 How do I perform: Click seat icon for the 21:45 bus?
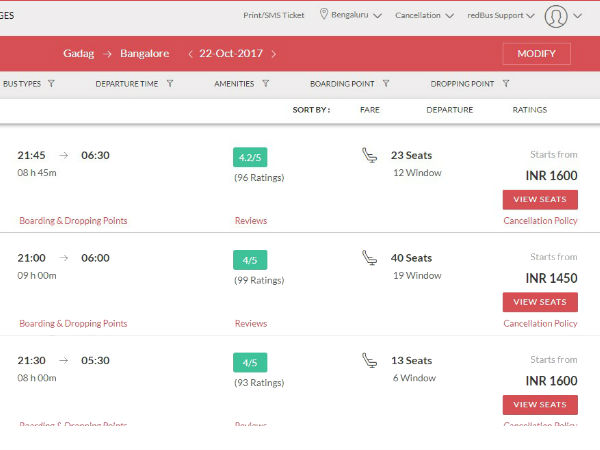pyautogui.click(x=370, y=156)
